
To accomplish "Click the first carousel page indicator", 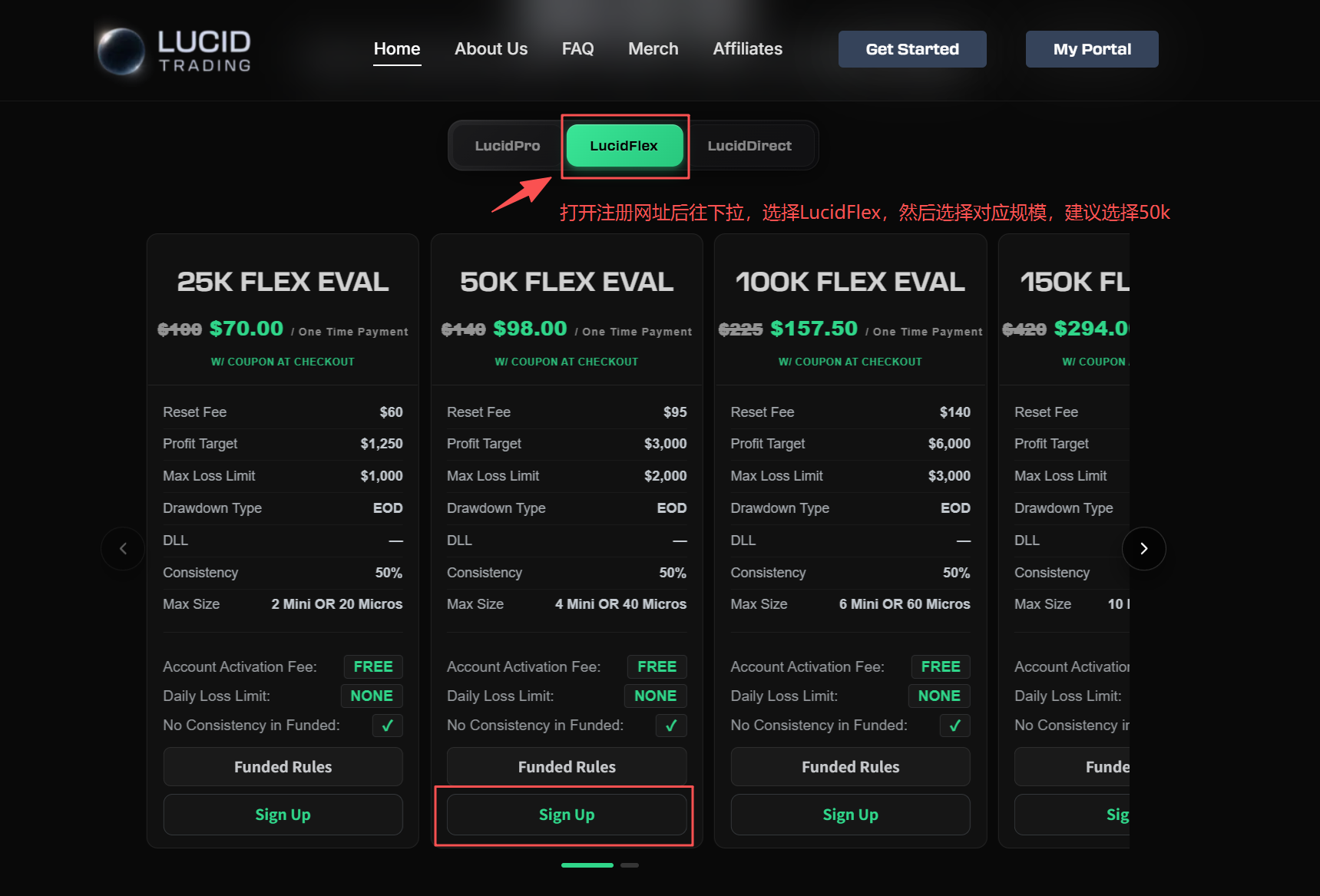I will pos(587,865).
